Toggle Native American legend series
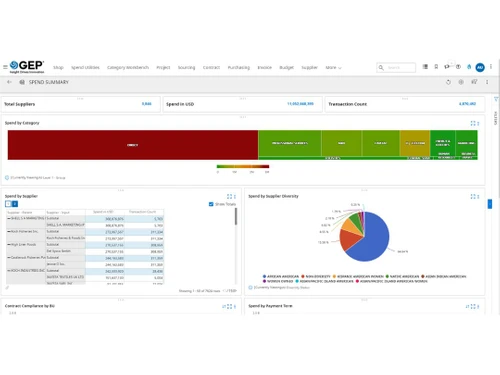Viewport: 500px width, 375px height. pos(402,276)
